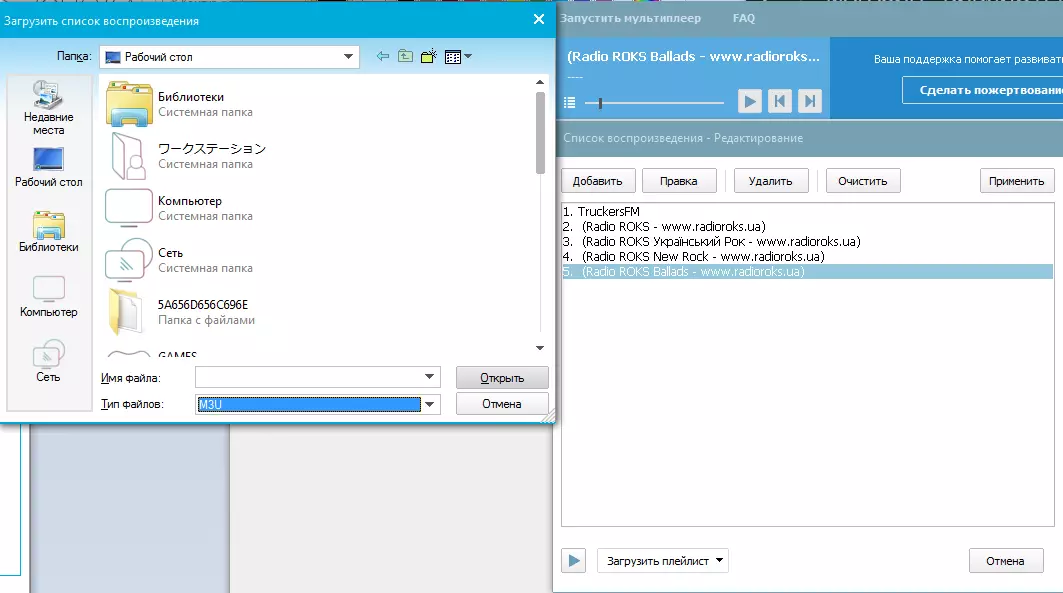
Task: Create a new folder icon
Action: 428,57
